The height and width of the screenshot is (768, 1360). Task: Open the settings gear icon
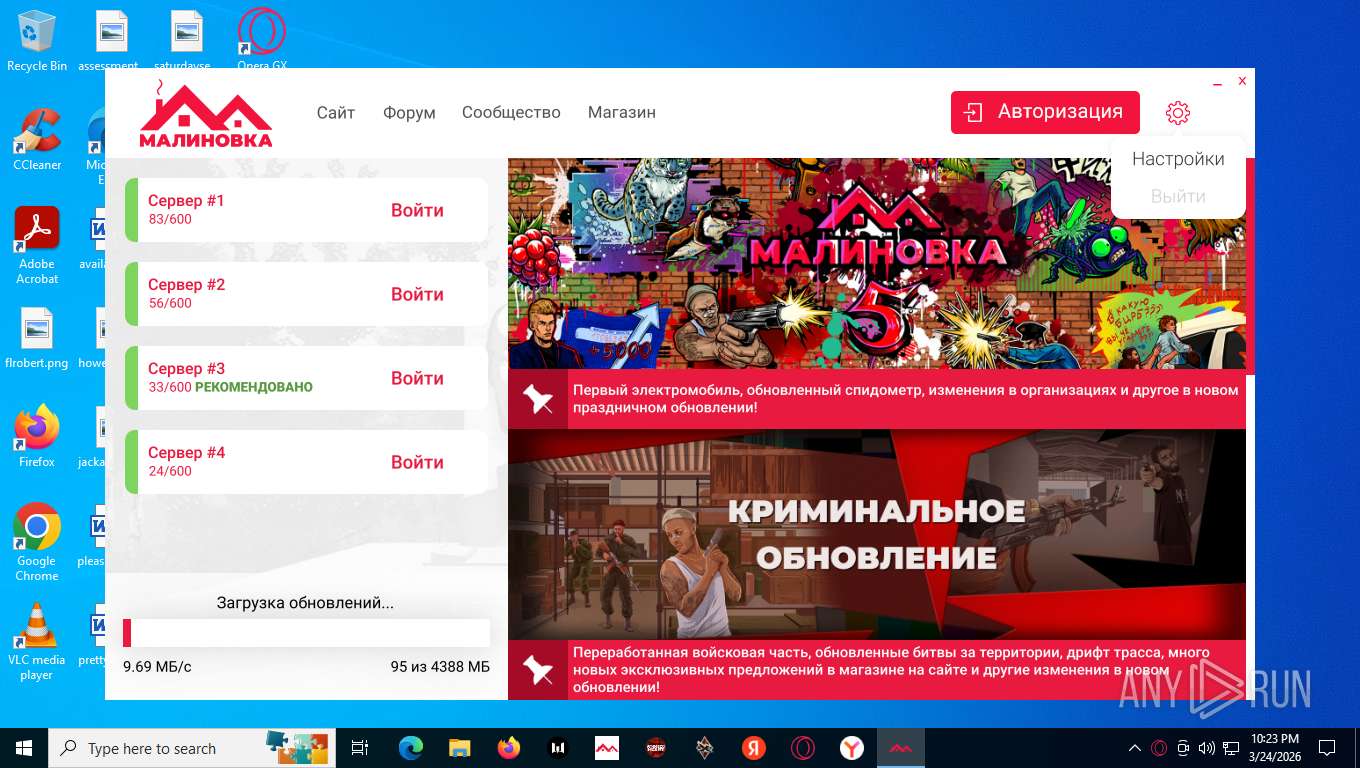point(1178,113)
